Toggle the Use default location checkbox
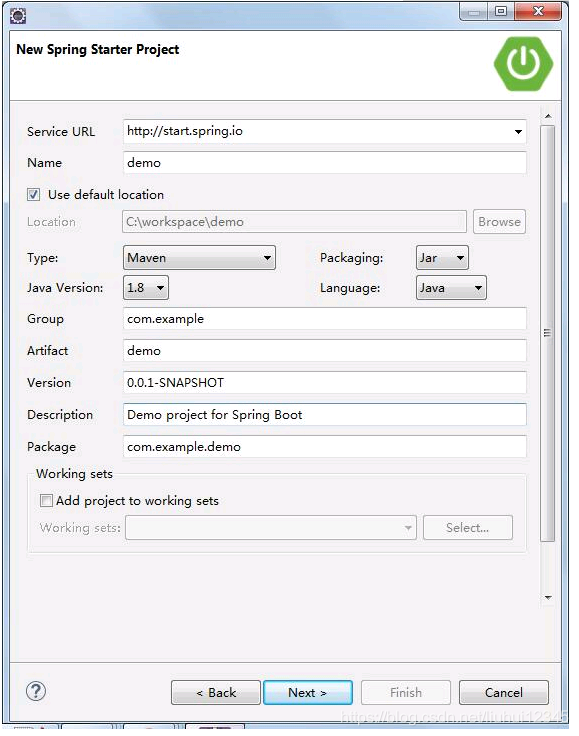579x736 pixels. tap(33, 194)
